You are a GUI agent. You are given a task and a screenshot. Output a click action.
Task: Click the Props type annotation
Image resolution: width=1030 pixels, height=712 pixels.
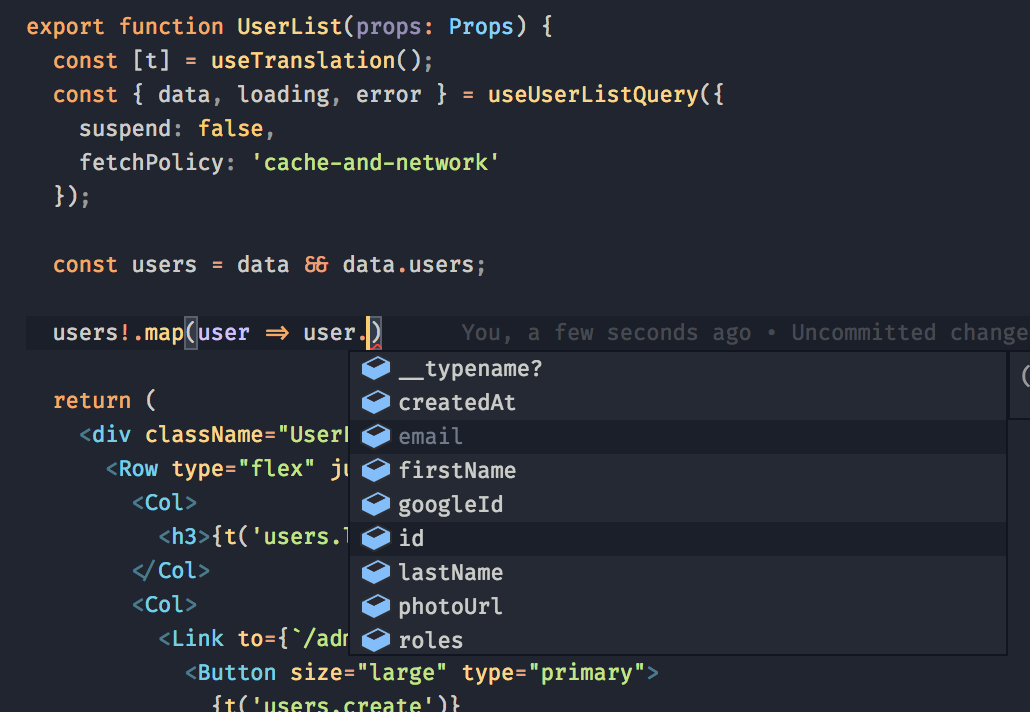[481, 27]
